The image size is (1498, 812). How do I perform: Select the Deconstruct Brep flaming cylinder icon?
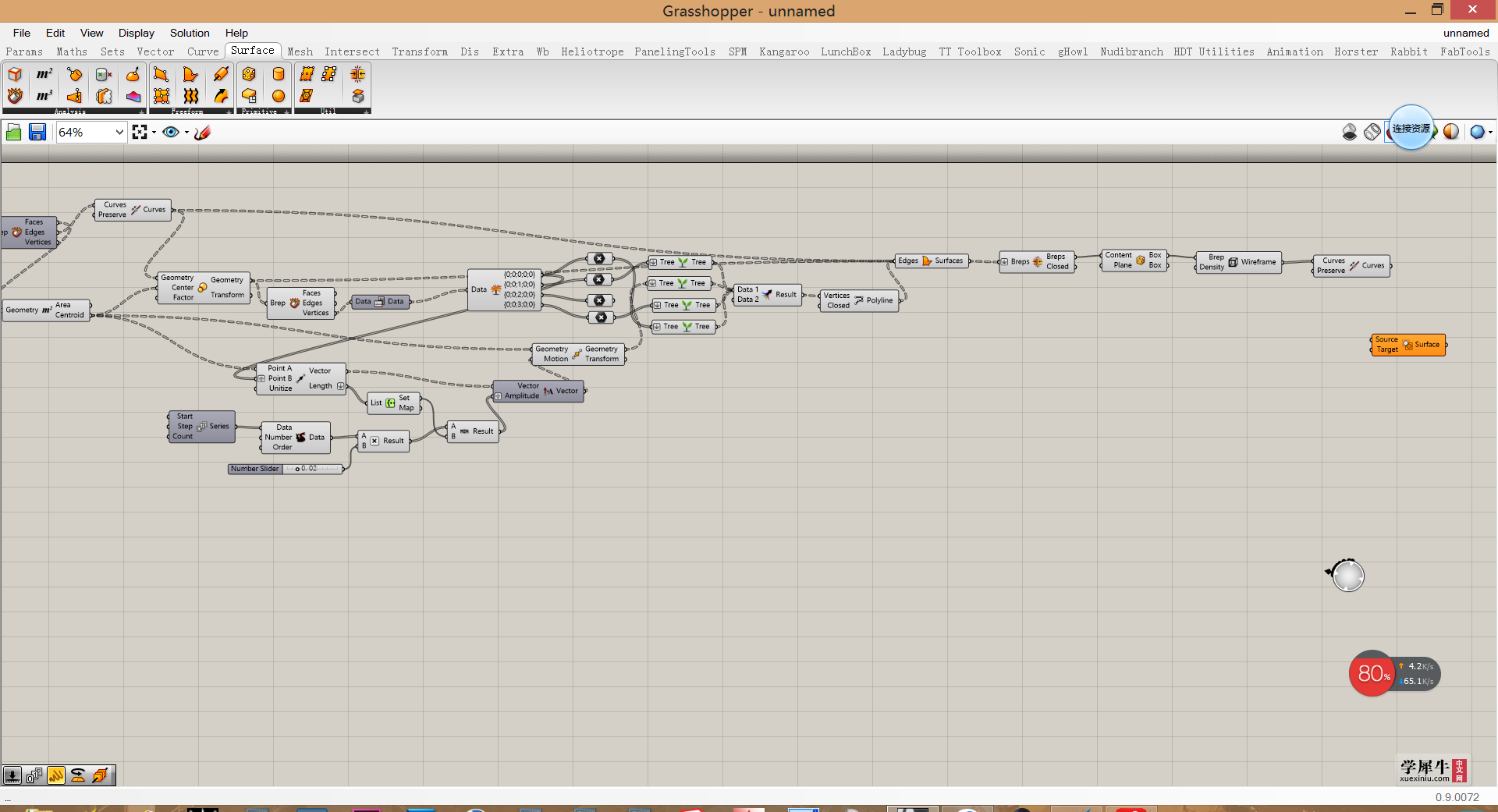tap(15, 96)
